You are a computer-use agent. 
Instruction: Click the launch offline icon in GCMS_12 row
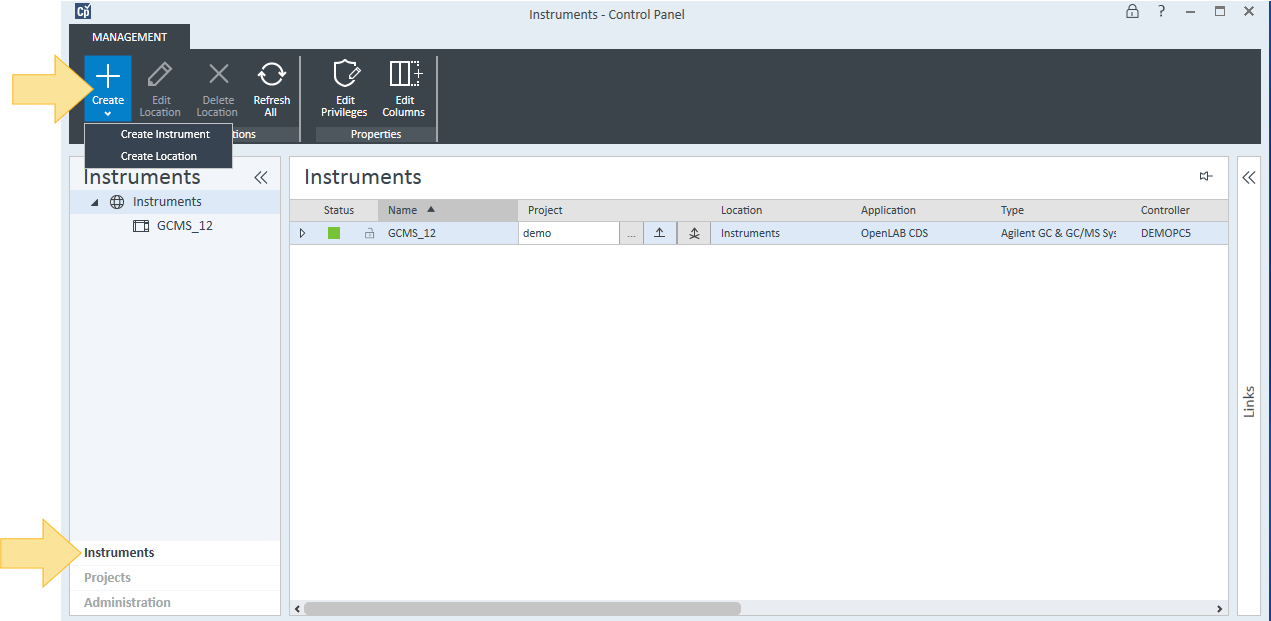pyautogui.click(x=694, y=233)
